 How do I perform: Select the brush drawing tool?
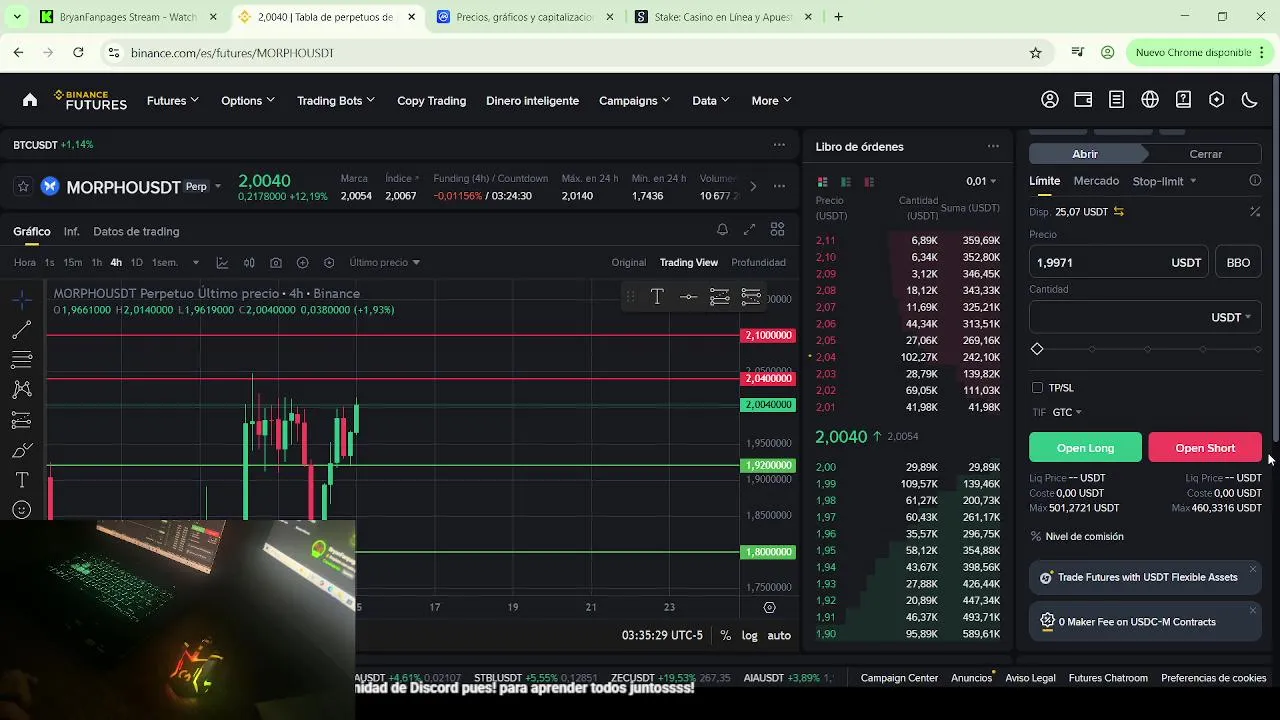pos(22,450)
